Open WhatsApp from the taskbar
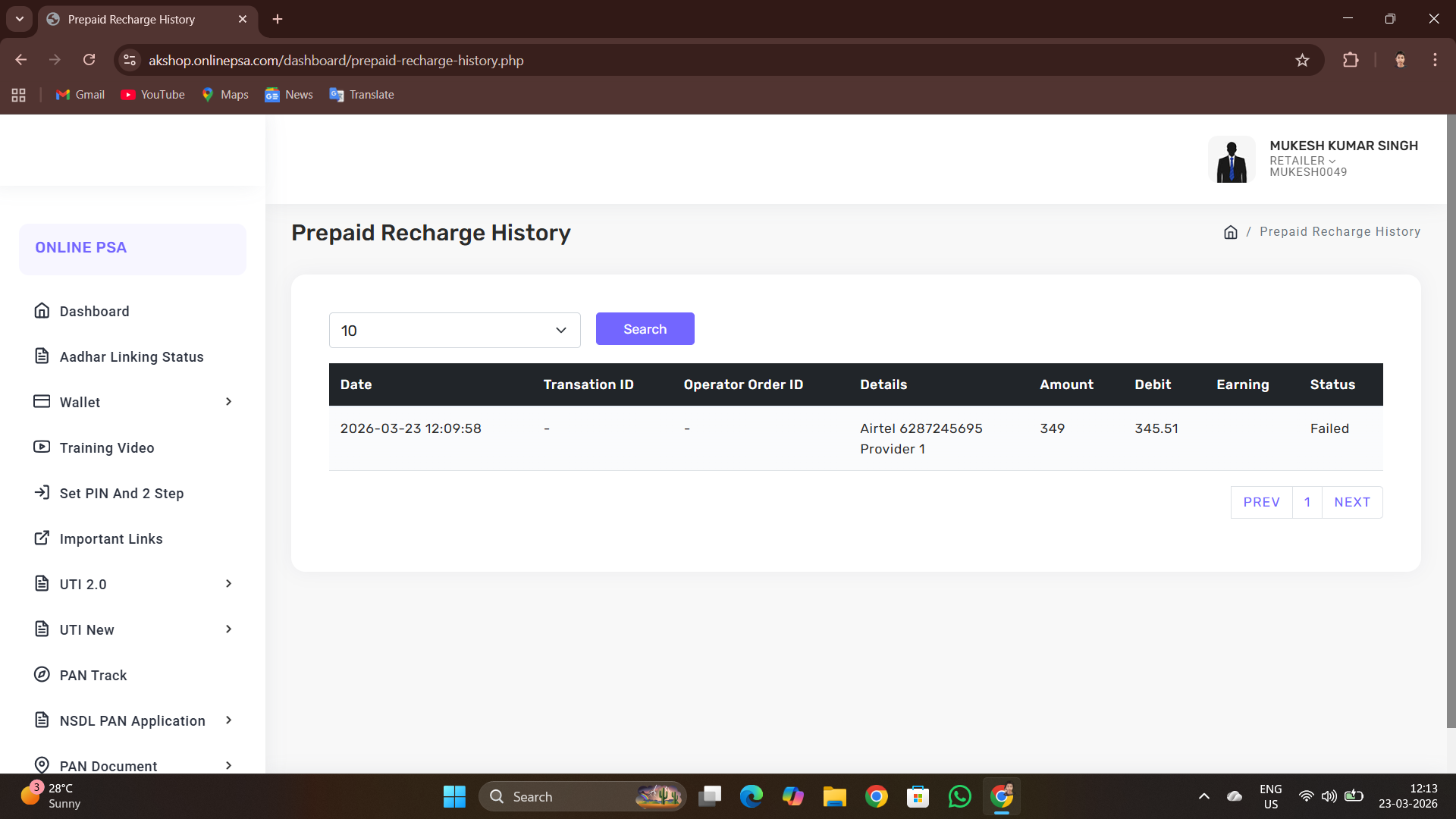 click(x=959, y=796)
